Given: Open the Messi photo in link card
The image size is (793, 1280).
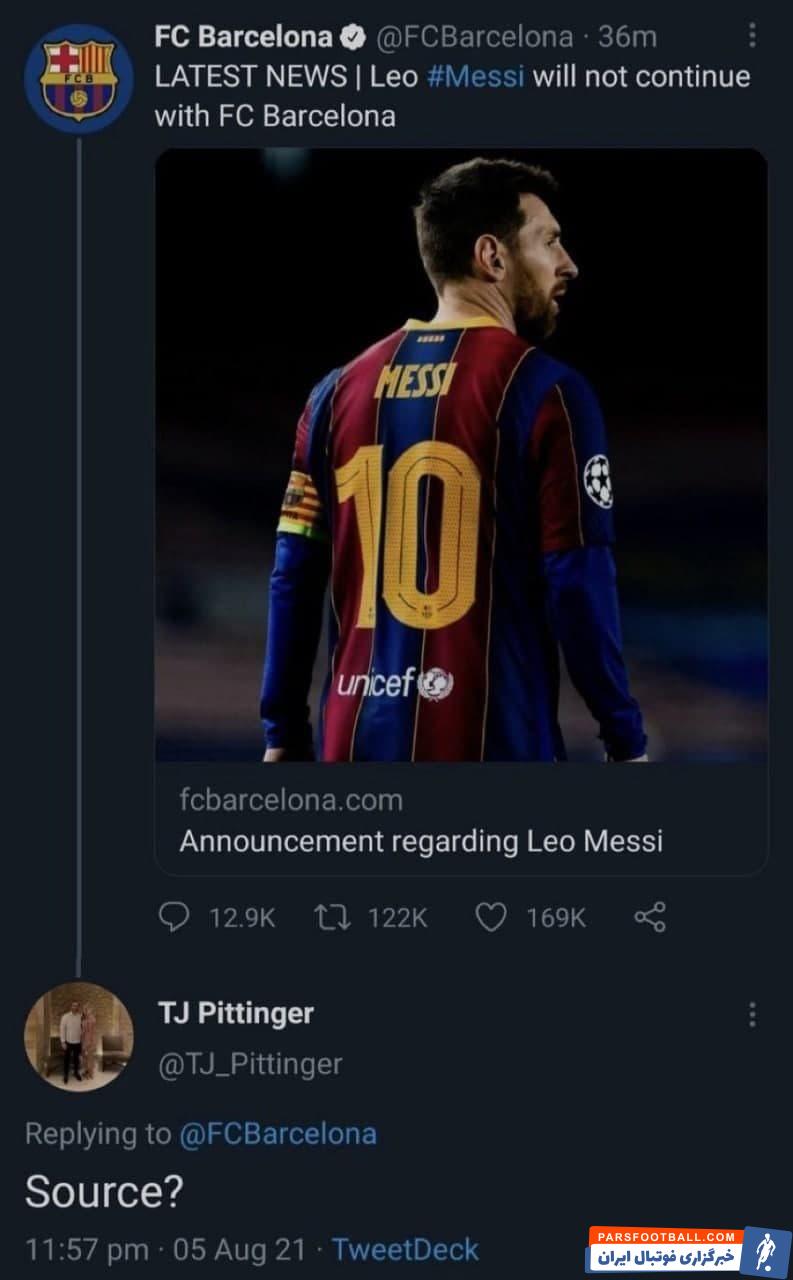Looking at the screenshot, I should (x=461, y=455).
